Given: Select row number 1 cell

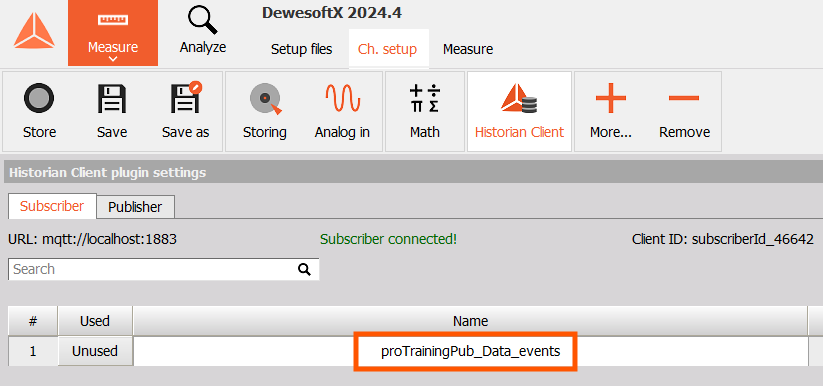Looking at the screenshot, I should (33, 351).
